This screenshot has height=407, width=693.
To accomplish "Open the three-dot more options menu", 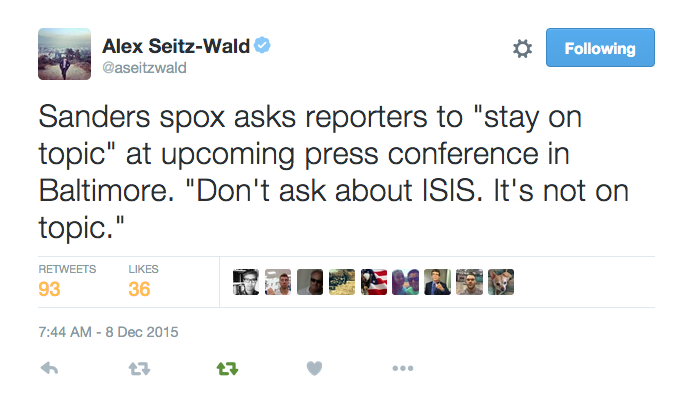I will point(403,368).
